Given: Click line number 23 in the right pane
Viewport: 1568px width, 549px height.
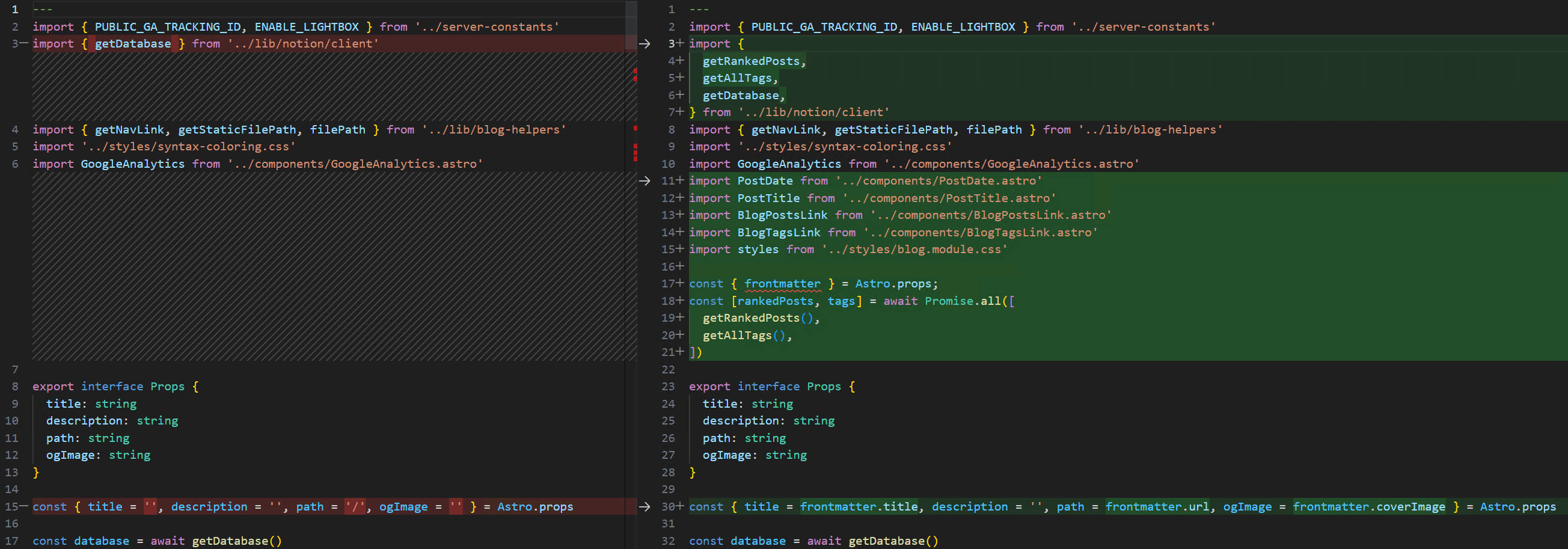Looking at the screenshot, I should 669,387.
